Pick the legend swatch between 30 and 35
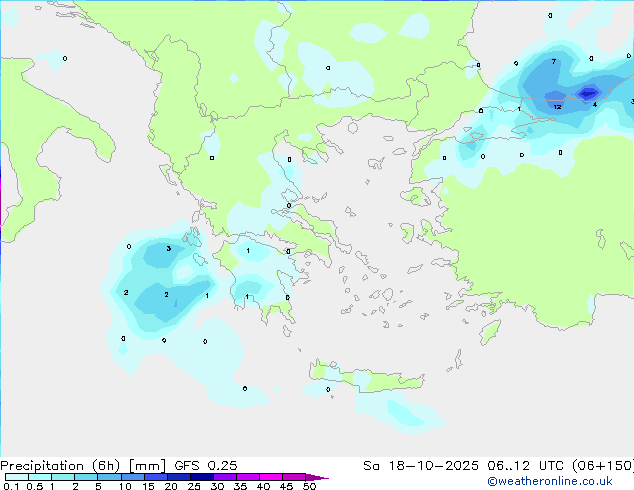Viewport: 634px width, 490px height. [x=225, y=477]
